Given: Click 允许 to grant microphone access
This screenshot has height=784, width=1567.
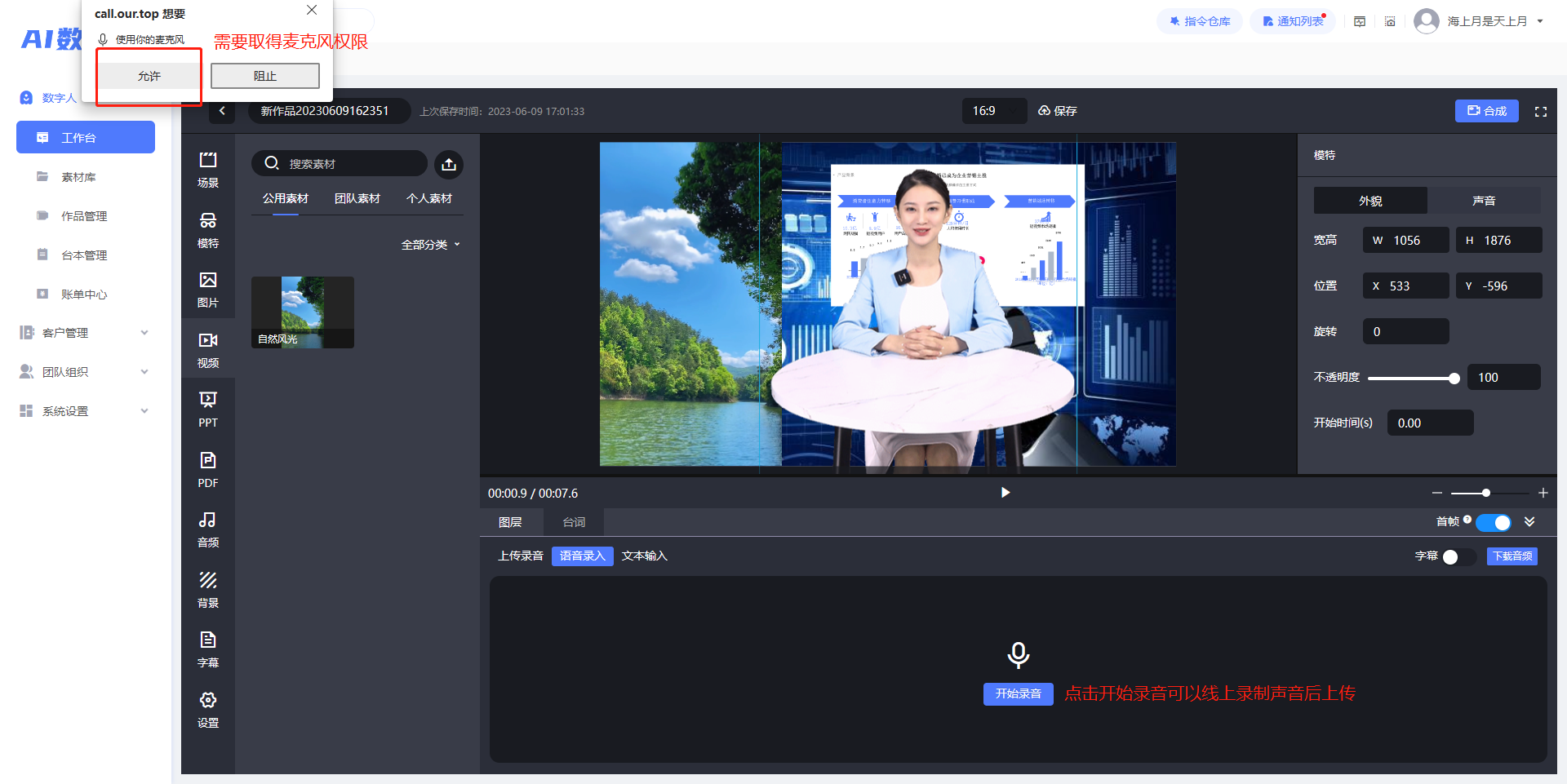Looking at the screenshot, I should click(149, 76).
